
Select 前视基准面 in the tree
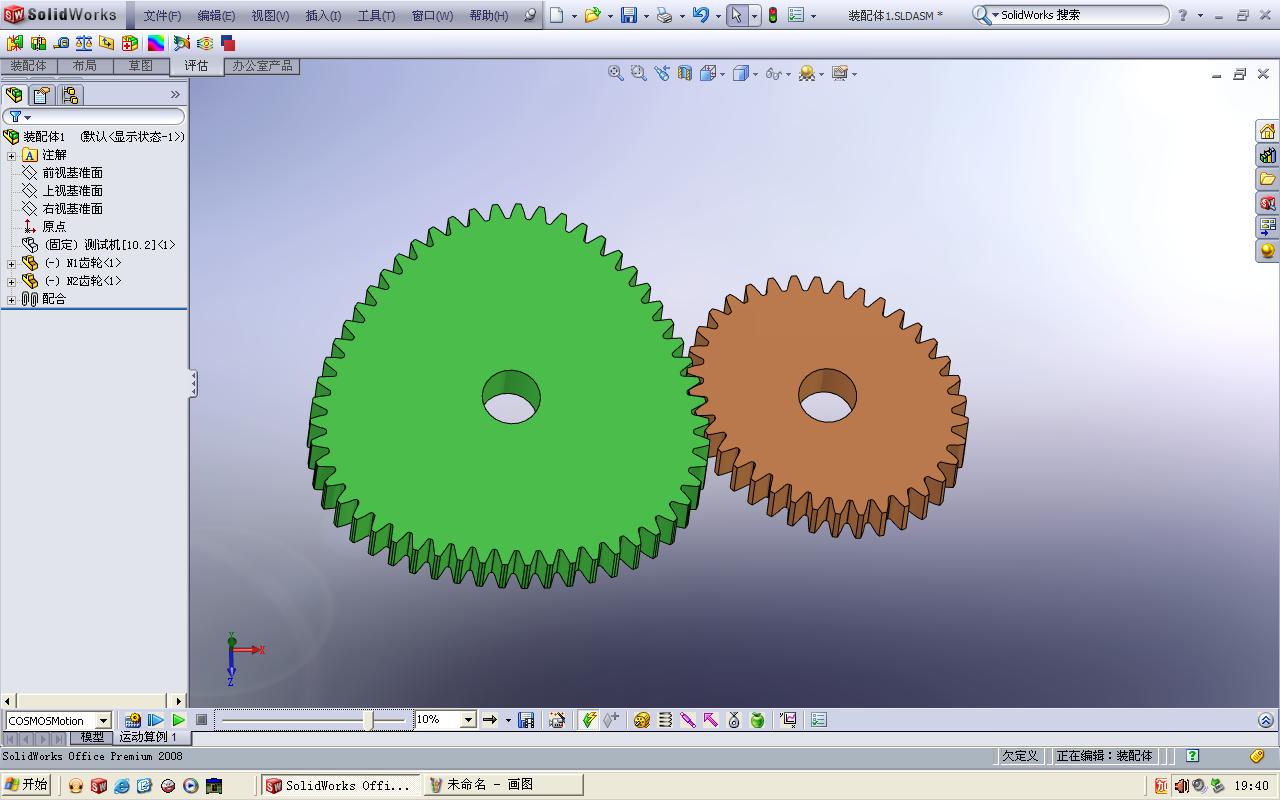pos(72,173)
